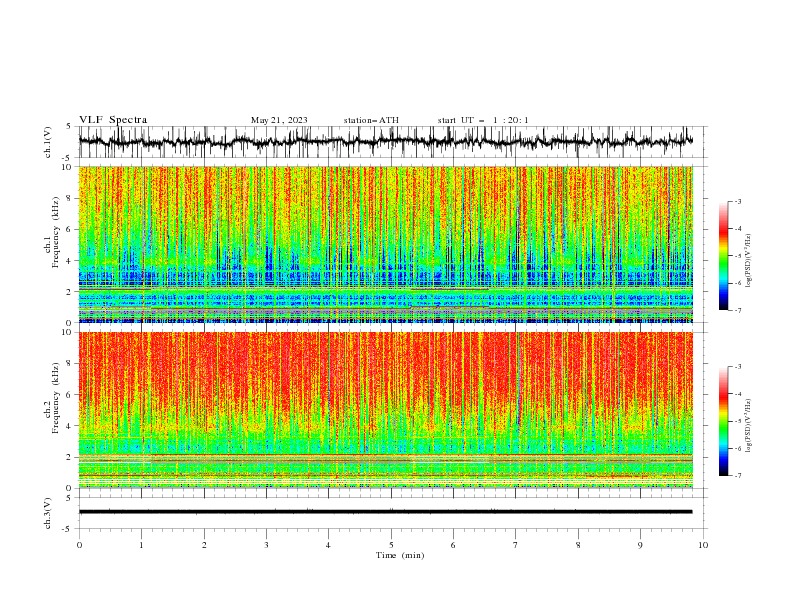Screen dimensions: 792x612
Task: Click time axis tick label "10"
Action: (703, 545)
